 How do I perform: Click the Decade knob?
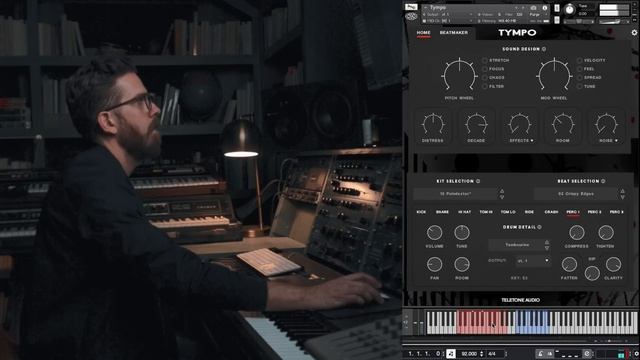[476, 124]
